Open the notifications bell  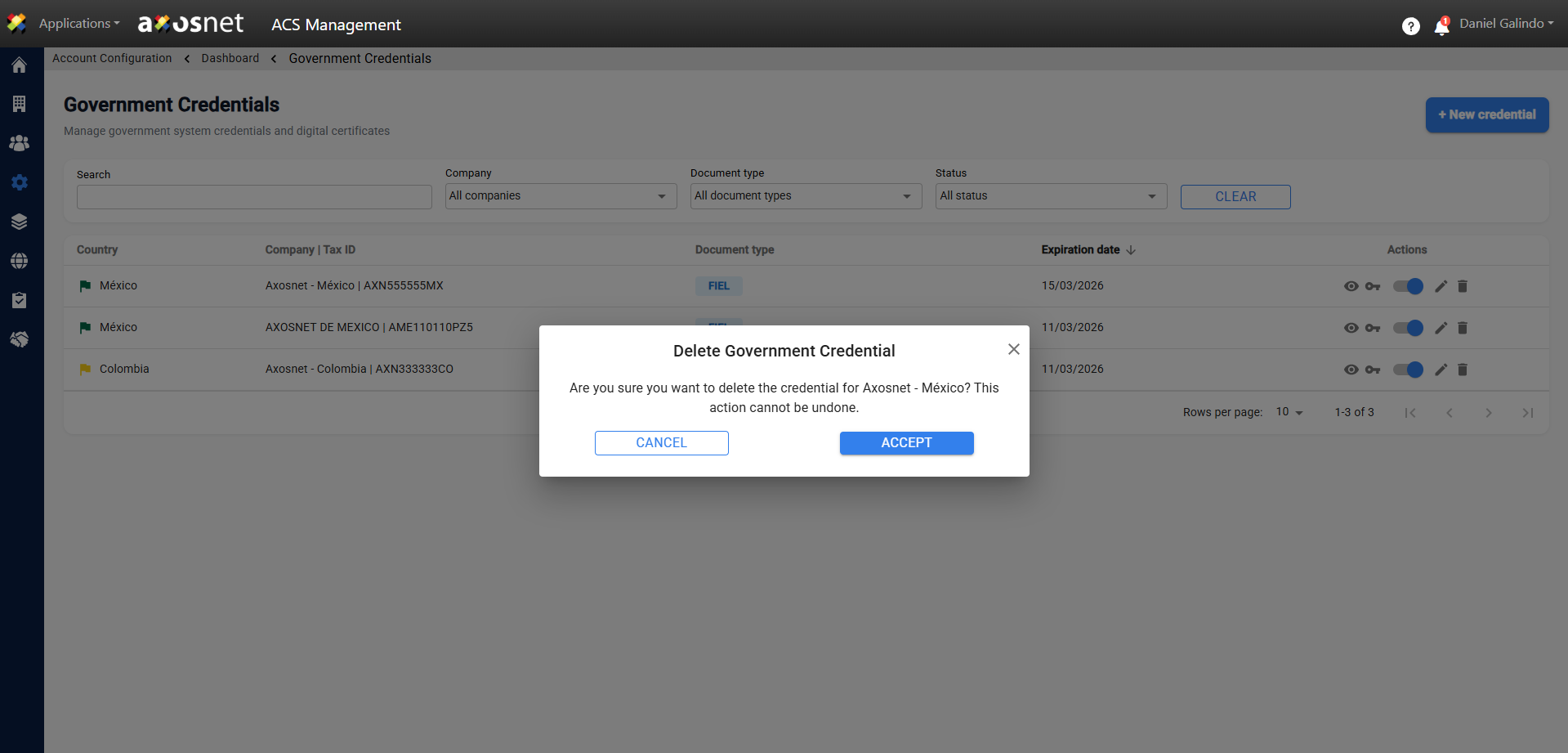tap(1441, 27)
